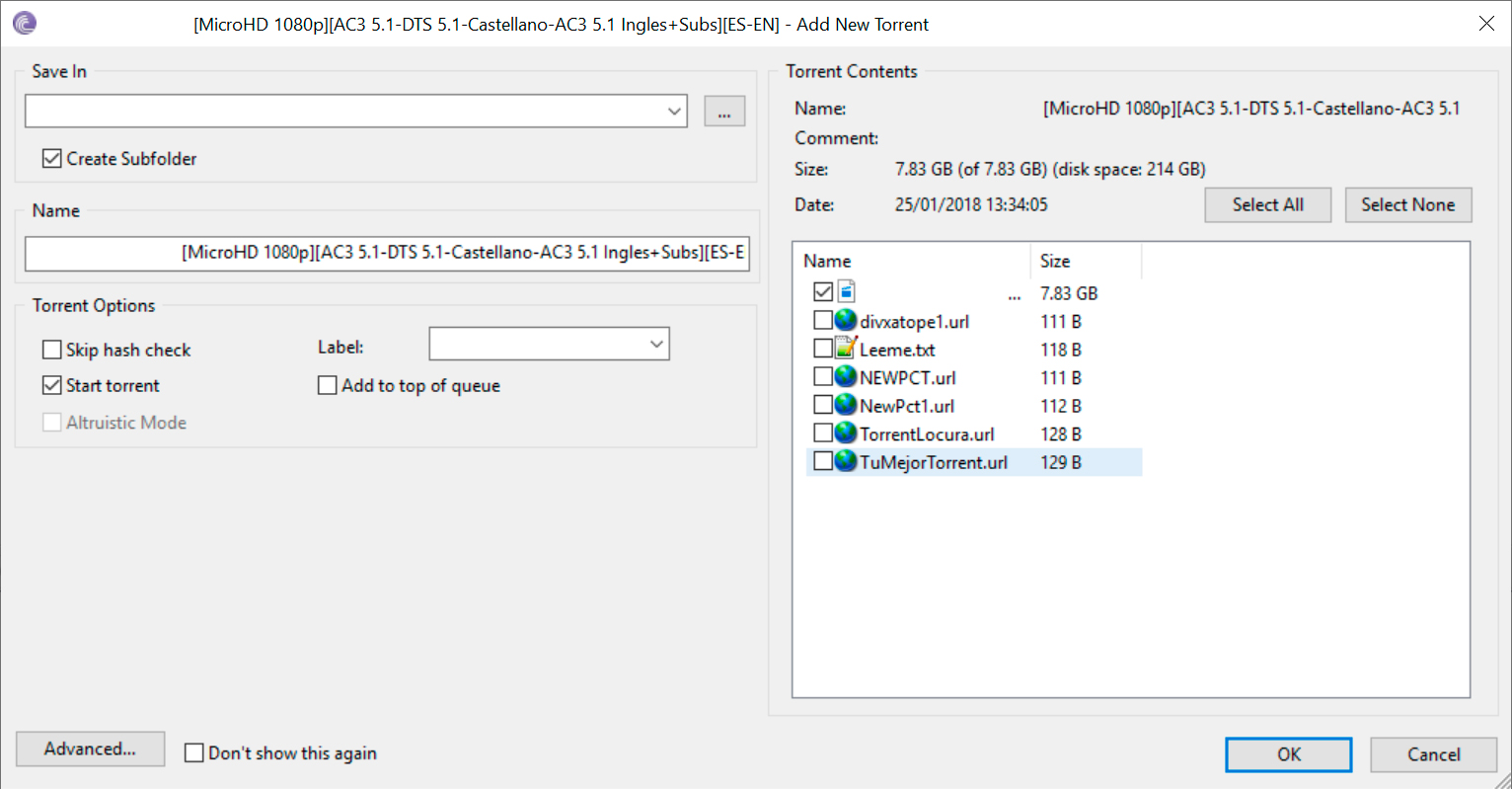The width and height of the screenshot is (1512, 789).
Task: Check the TorrentLocura.url file checkbox
Action: [x=823, y=434]
